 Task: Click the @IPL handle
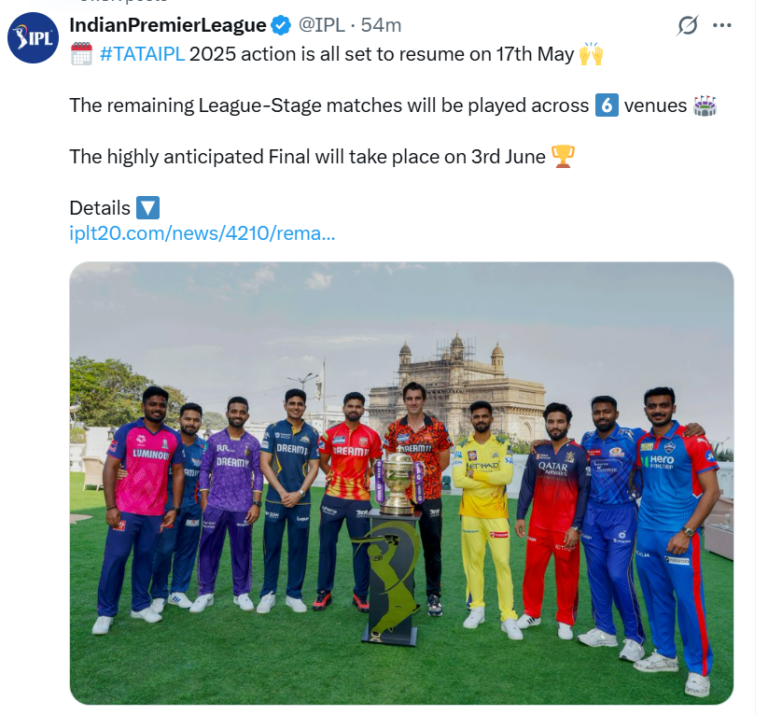(x=321, y=25)
